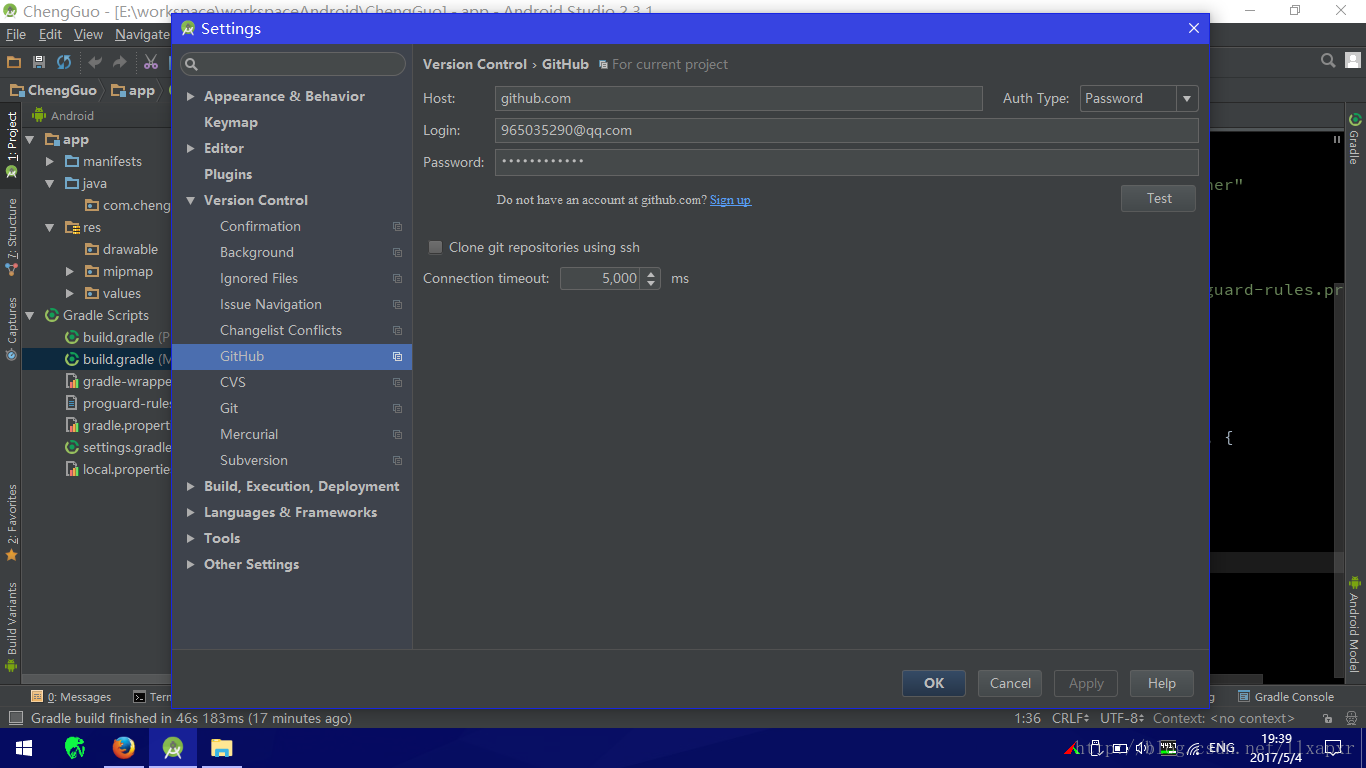The width and height of the screenshot is (1366, 768).
Task: Click the settings search box
Action: [293, 64]
